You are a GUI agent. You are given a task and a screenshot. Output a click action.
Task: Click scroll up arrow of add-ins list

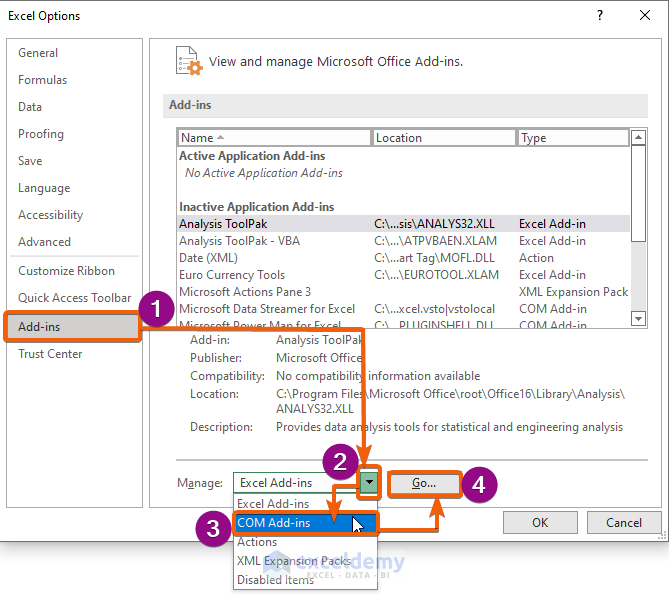[x=638, y=137]
